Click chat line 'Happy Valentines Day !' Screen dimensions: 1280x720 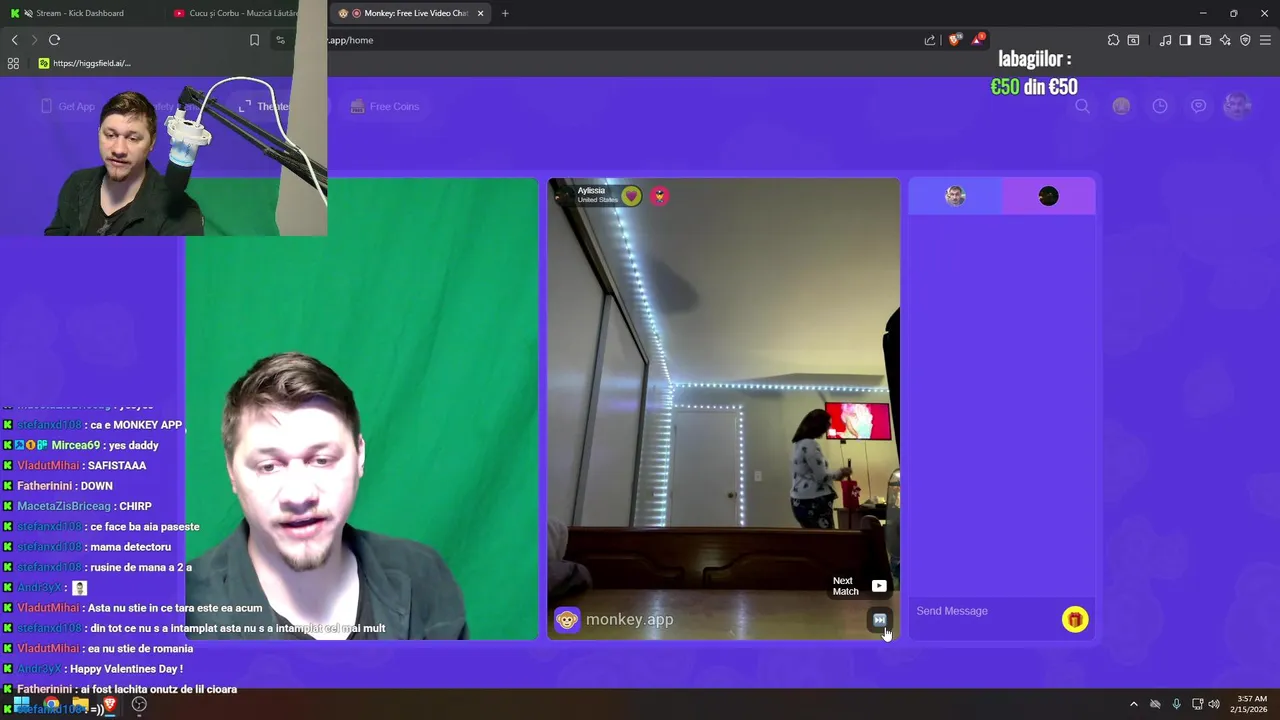point(127,669)
